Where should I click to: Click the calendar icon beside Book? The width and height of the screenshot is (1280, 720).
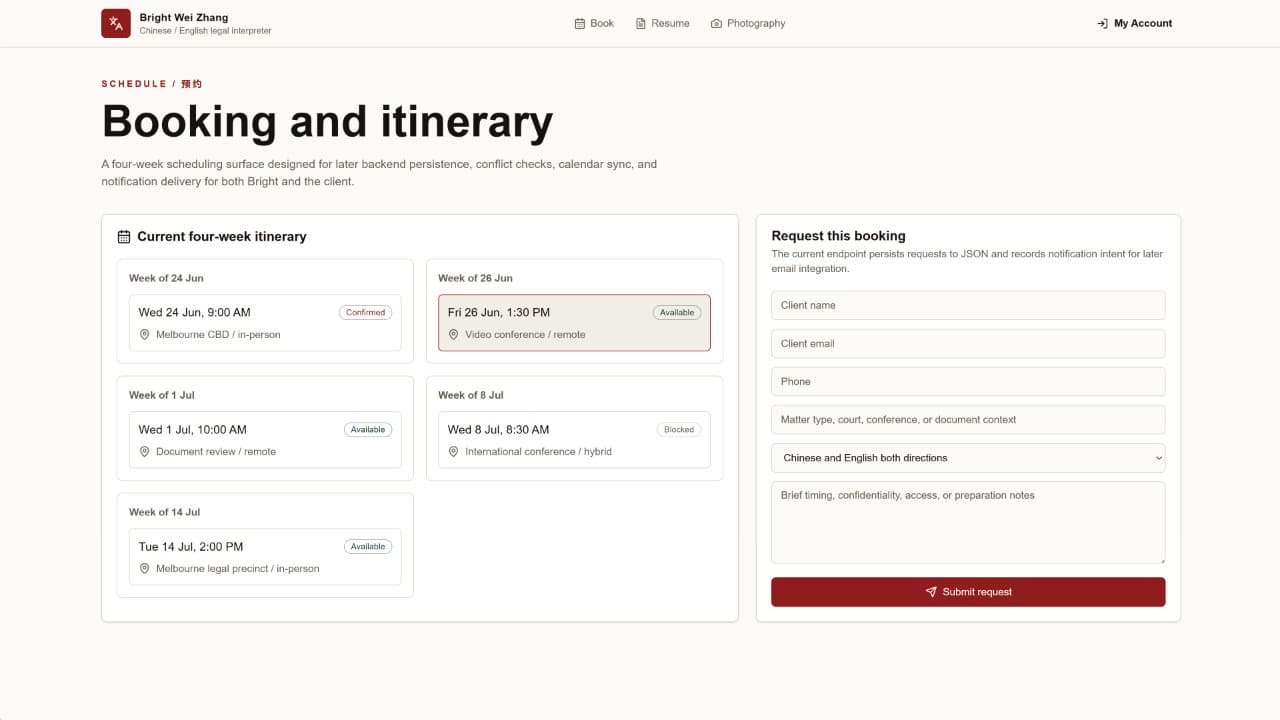click(x=580, y=23)
